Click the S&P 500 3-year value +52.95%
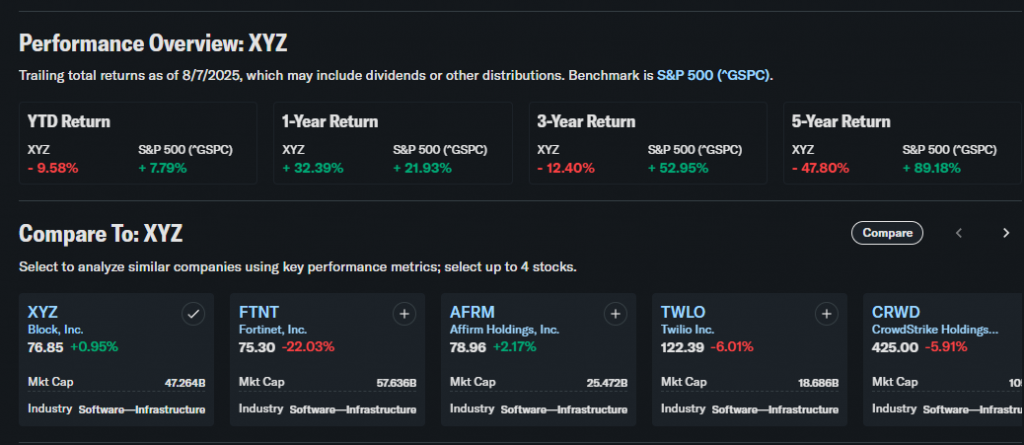Screen dimensions: 1024x445 click(678, 168)
